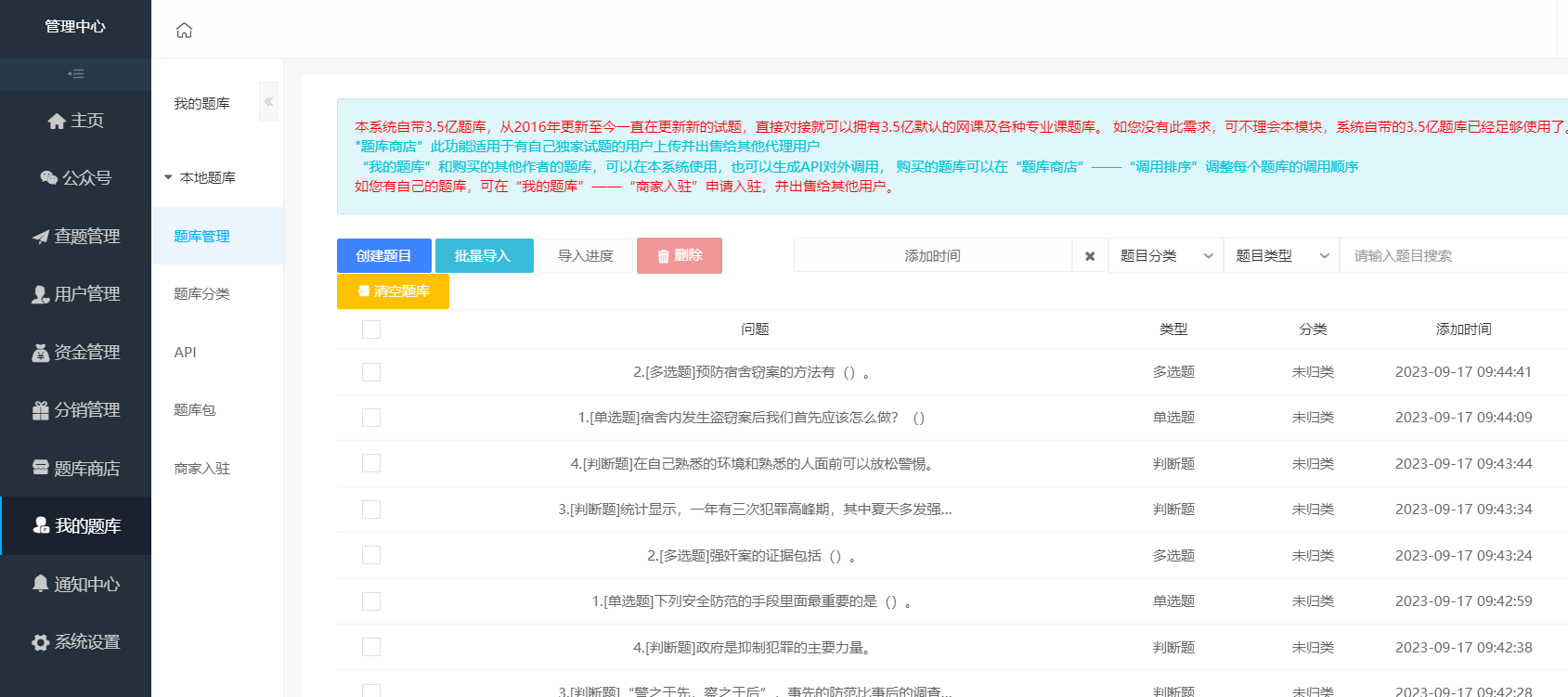Click the 添加时间 date range field

932,255
